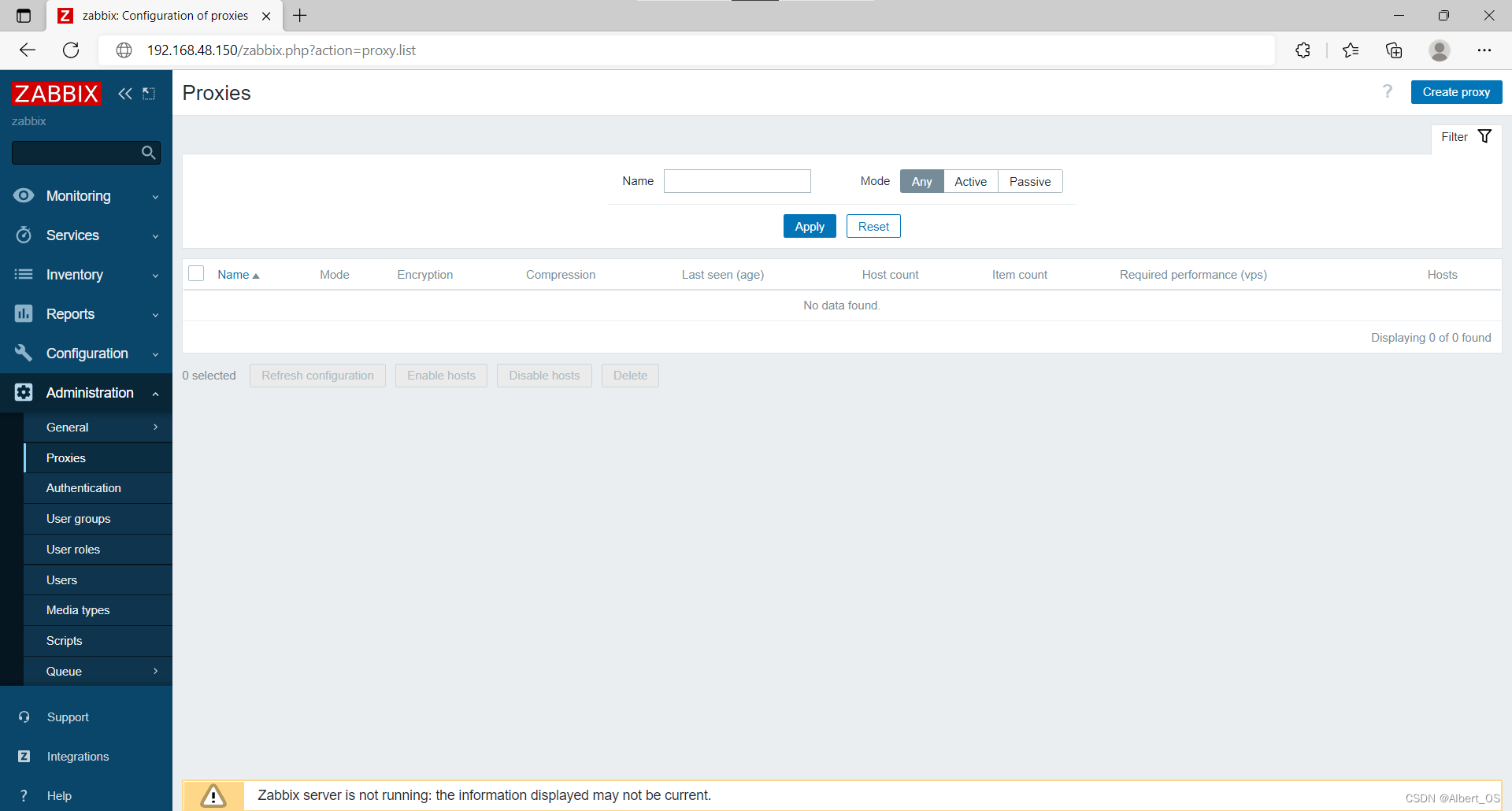Image resolution: width=1512 pixels, height=811 pixels.
Task: Collapse the sidebar with double-chevron icon
Action: (x=125, y=94)
